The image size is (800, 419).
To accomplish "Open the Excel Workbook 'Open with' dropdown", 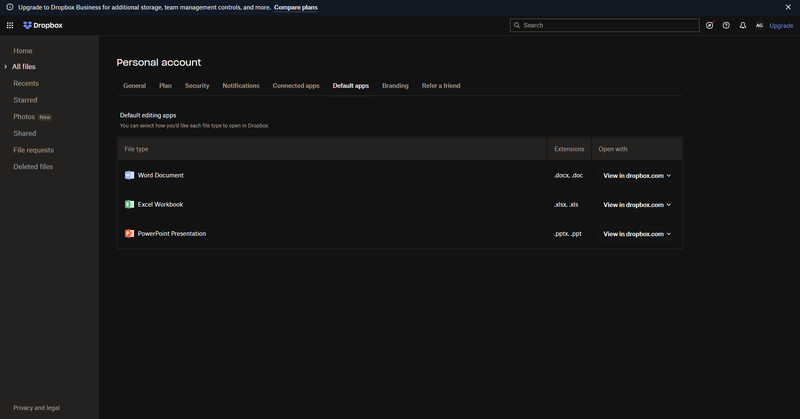I will tap(637, 204).
